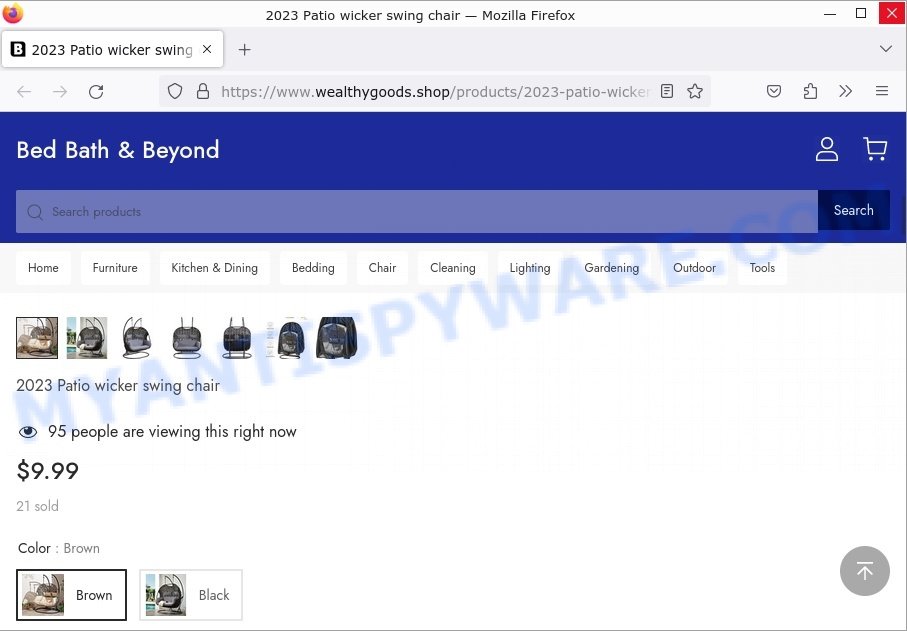
Task: Choose the Black color option
Action: click(191, 595)
